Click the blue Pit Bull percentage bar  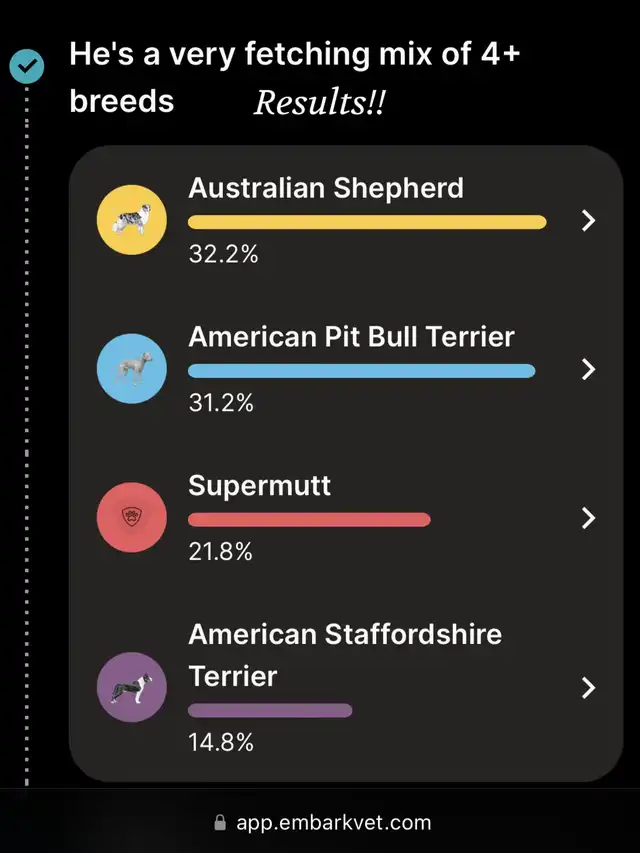361,371
